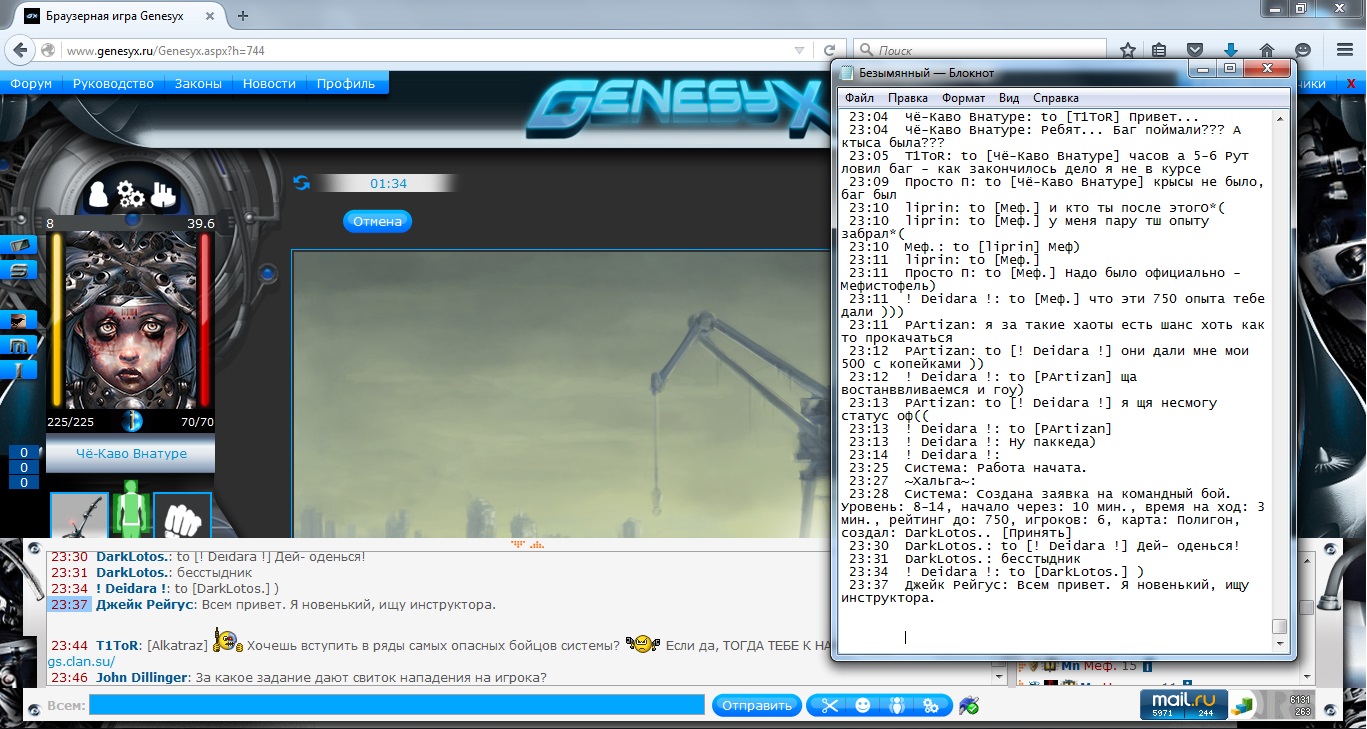Click the scissors icon in chat toolbar

tap(829, 705)
